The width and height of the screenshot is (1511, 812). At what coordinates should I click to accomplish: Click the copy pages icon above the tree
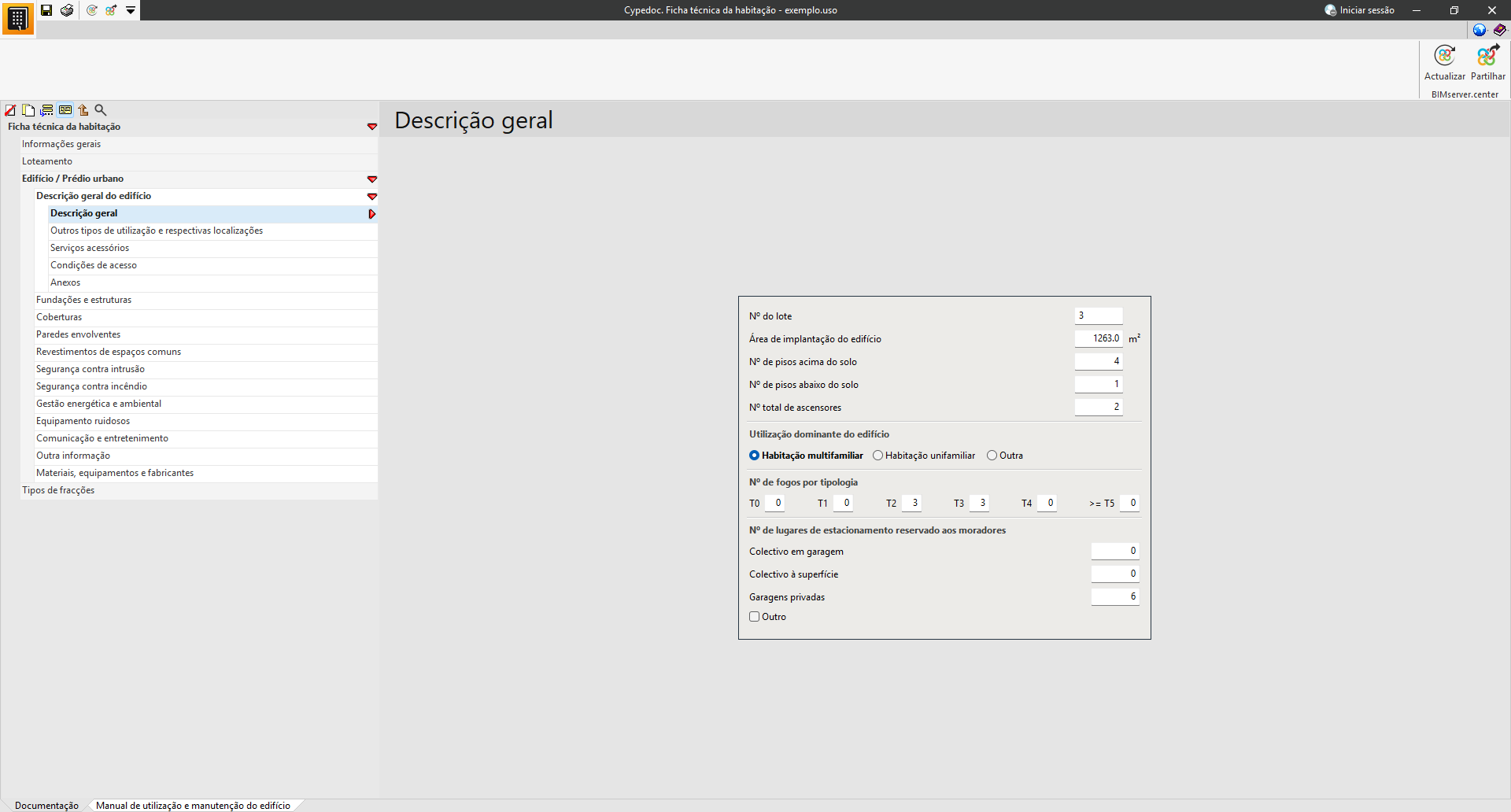[28, 110]
